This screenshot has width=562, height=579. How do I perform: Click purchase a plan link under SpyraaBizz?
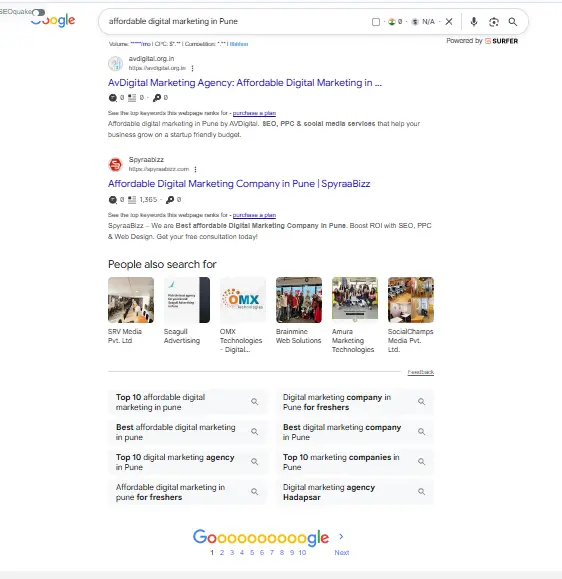(x=254, y=215)
